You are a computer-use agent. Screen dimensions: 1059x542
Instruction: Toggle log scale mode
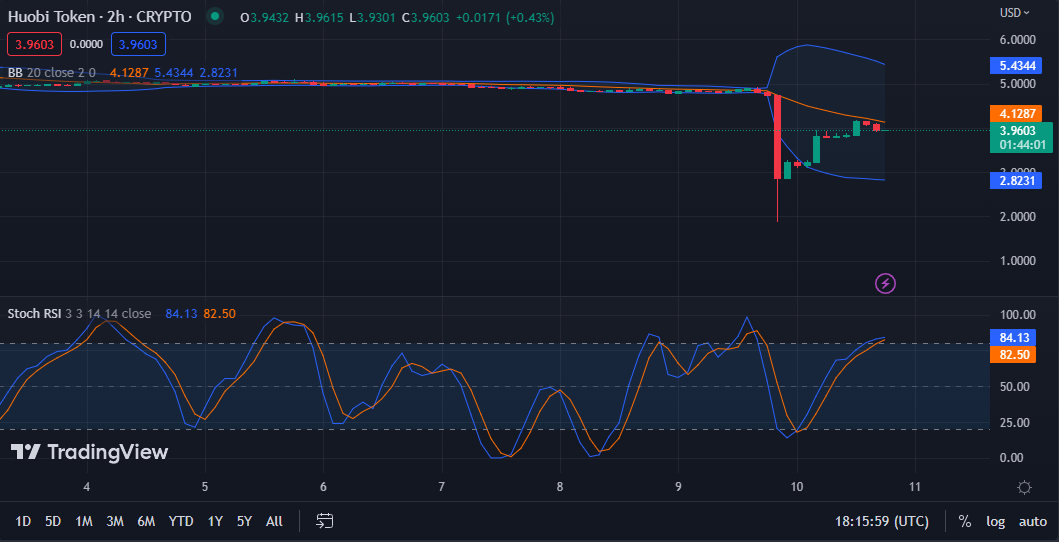pos(995,522)
